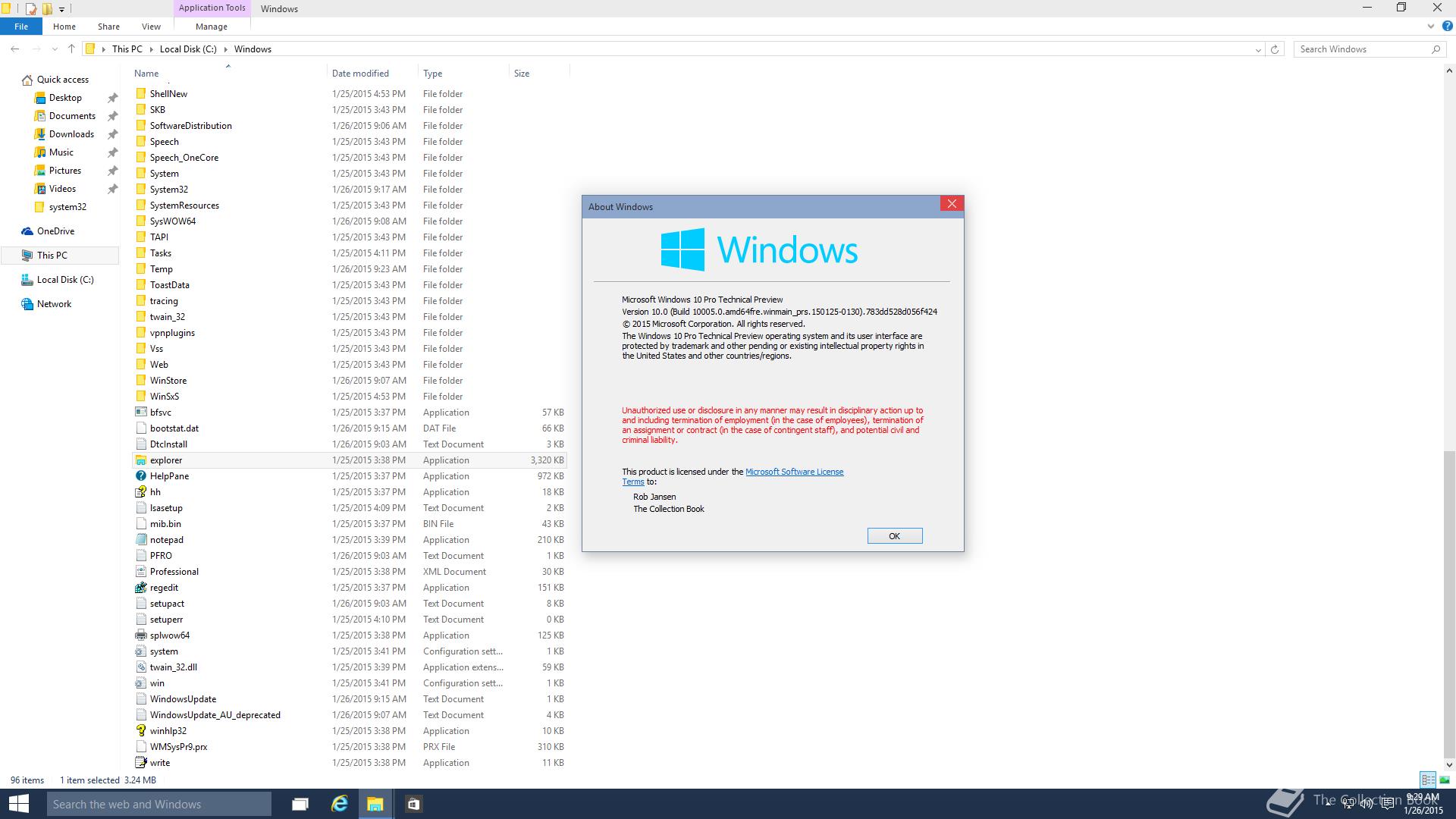Click the New folder quick access icon

(47, 9)
